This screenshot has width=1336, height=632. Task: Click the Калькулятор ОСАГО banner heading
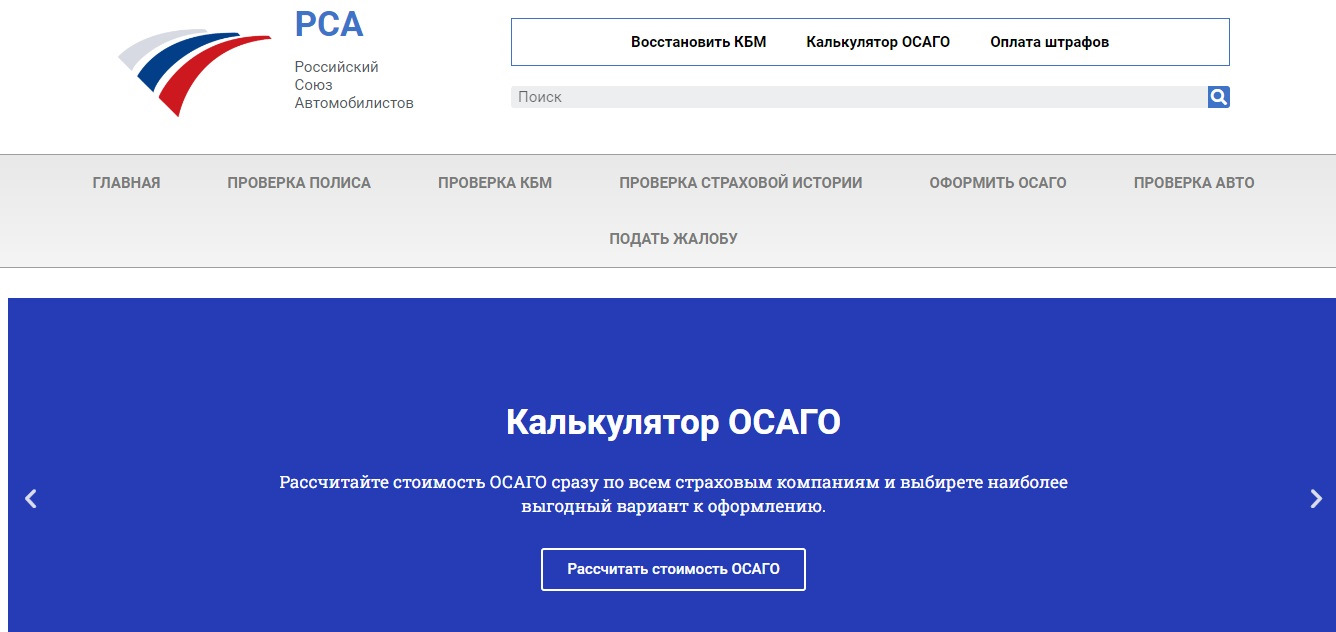click(673, 422)
